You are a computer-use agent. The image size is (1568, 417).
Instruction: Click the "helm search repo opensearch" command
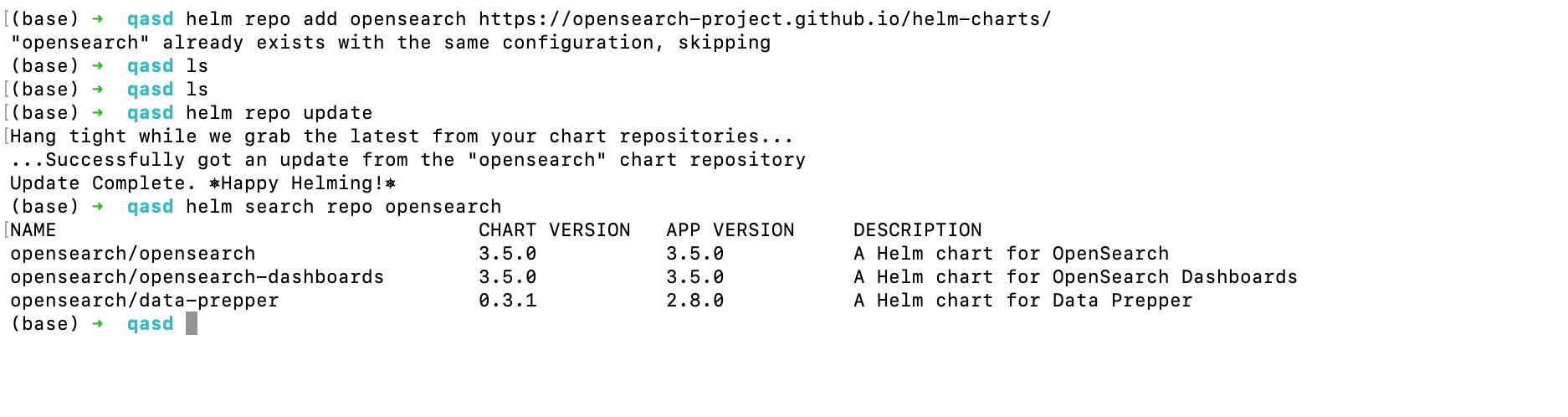click(343, 207)
